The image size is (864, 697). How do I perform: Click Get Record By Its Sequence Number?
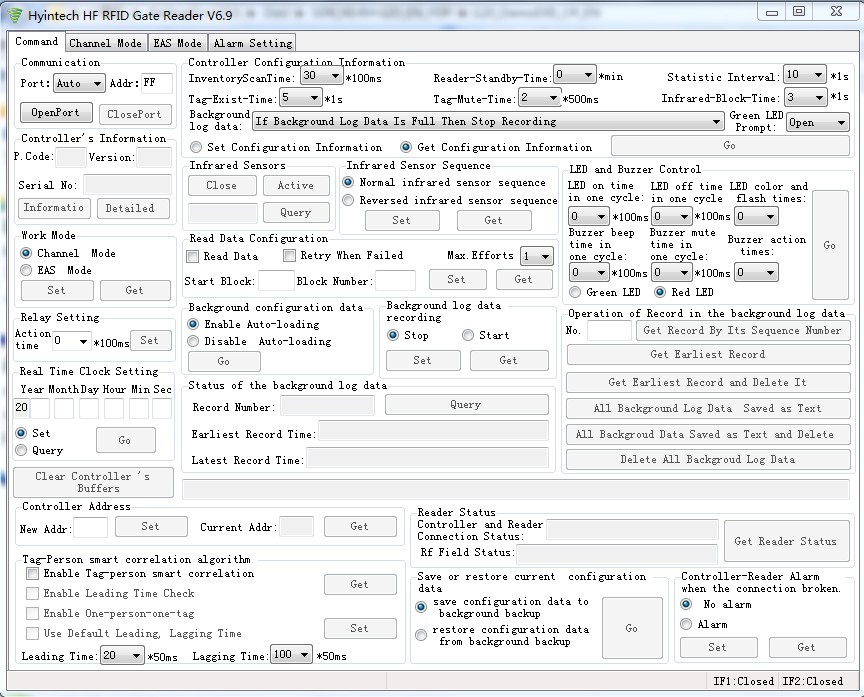[x=743, y=331]
